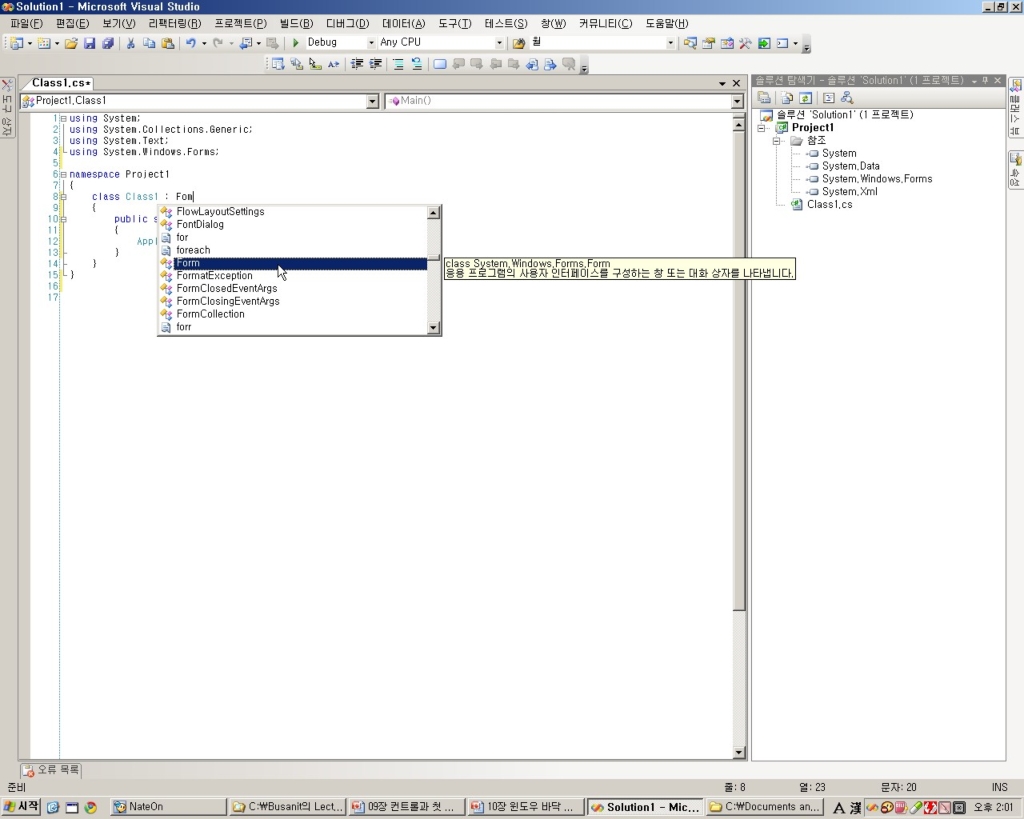
Task: Select FormatException in the IntelliSense list
Action: pos(214,276)
